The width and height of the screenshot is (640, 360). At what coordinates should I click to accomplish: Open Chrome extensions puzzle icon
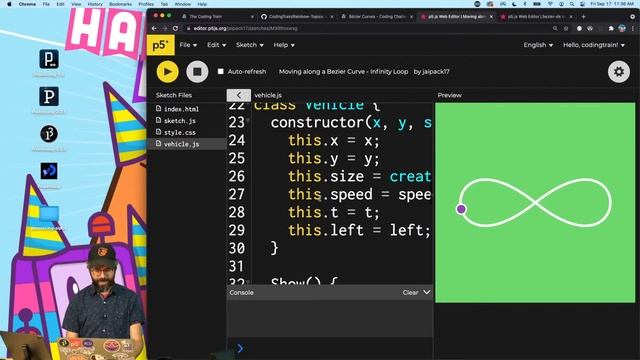pos(611,29)
